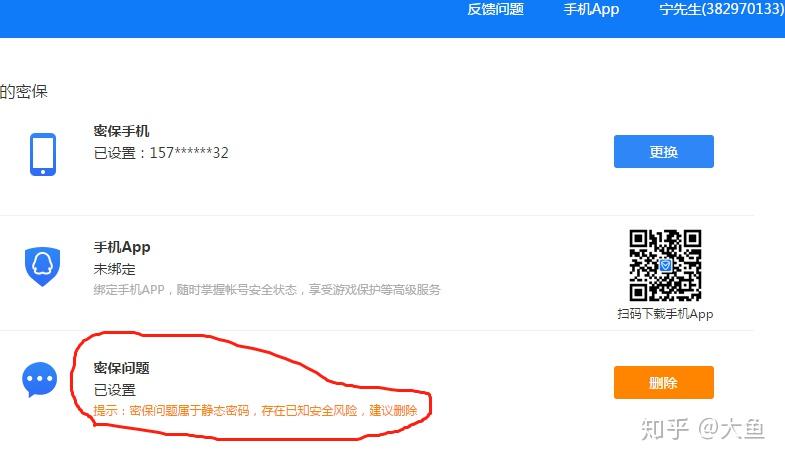This screenshot has height=460, width=785.
Task: Click the 扫码下载手机App caption
Action: tap(665, 314)
